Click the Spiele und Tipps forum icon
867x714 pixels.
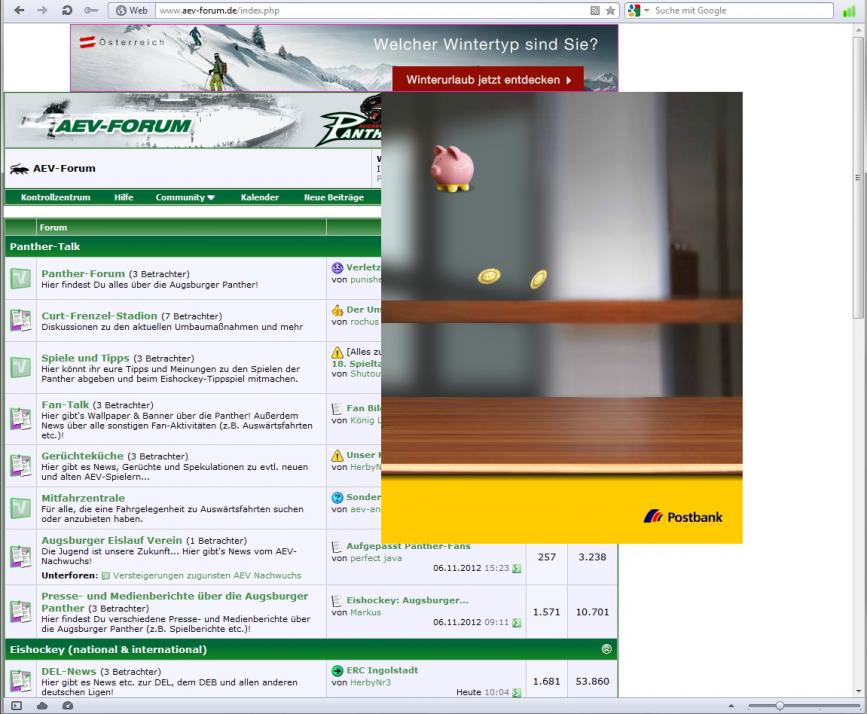tap(20, 367)
